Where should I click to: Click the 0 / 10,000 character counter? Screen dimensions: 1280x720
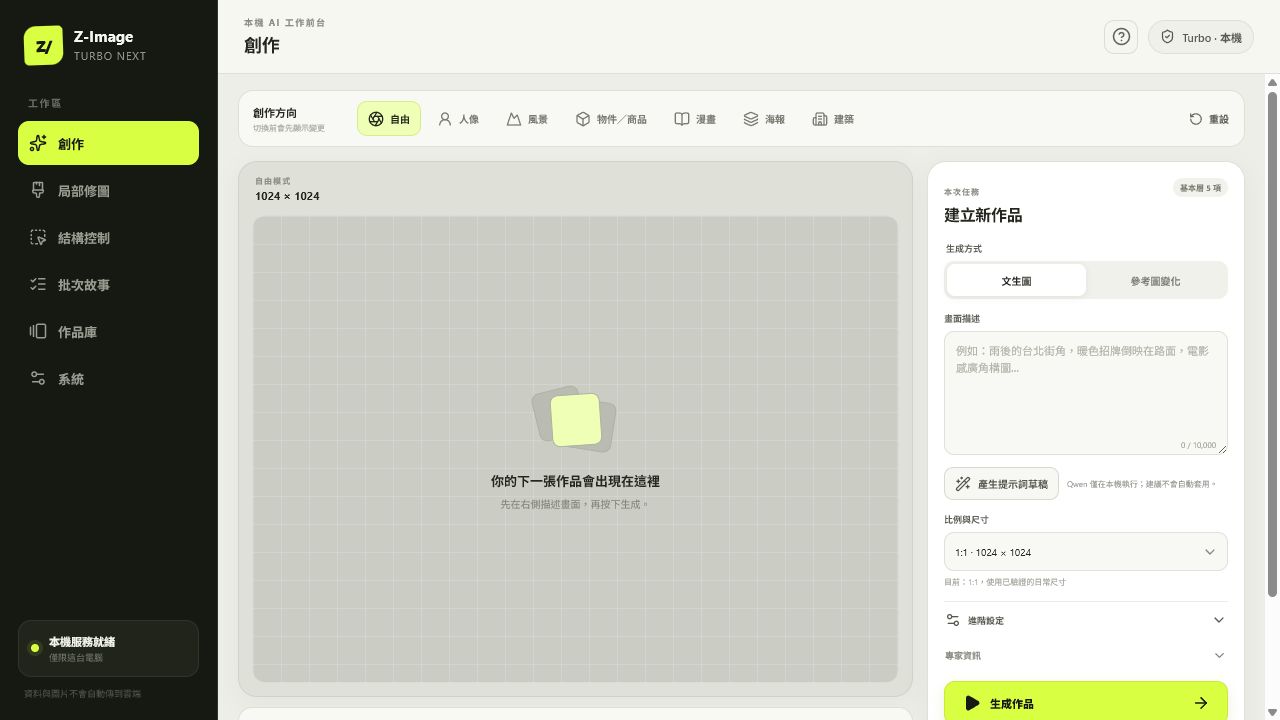coord(1198,445)
